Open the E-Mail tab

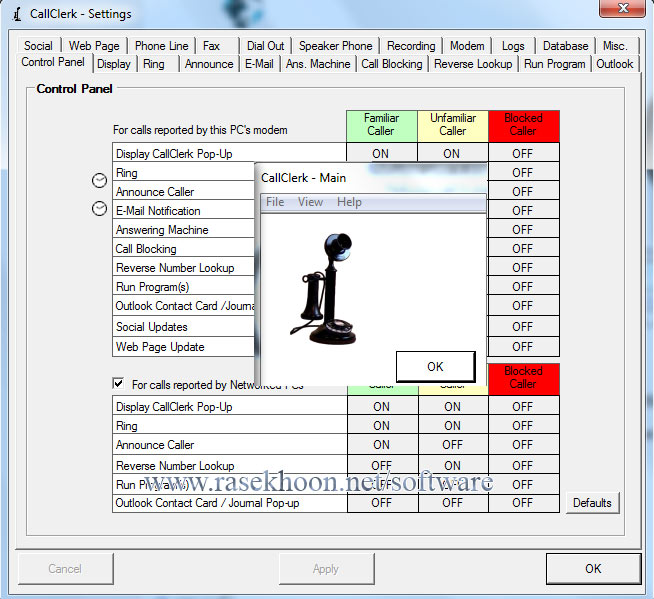[x=259, y=64]
